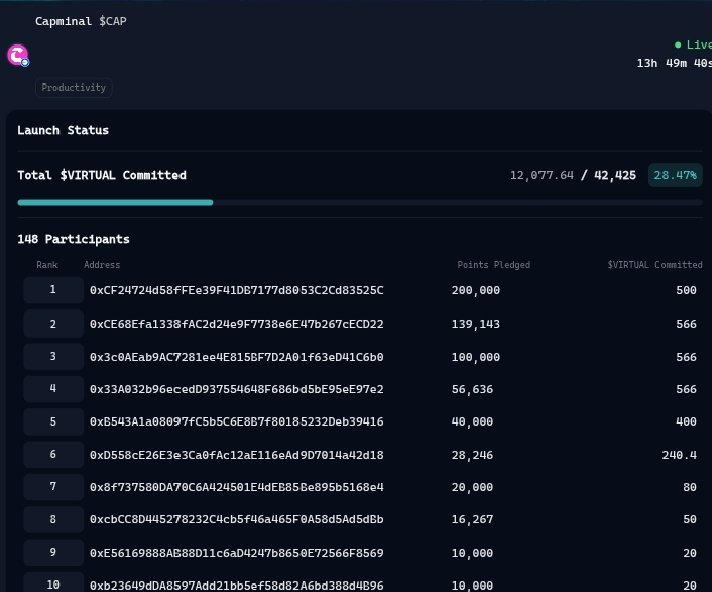Click the 40,000 points pledged value

click(x=472, y=422)
